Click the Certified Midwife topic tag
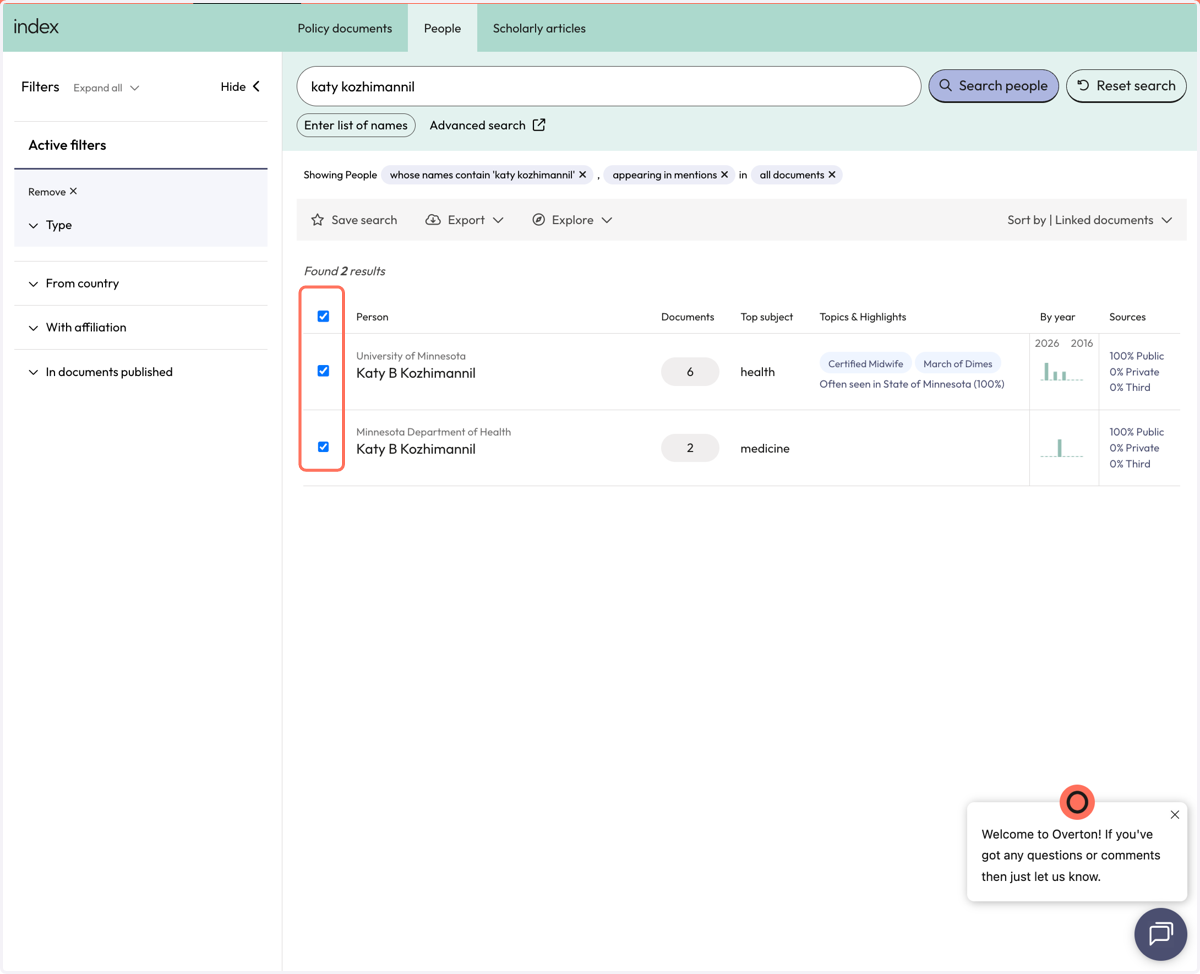 click(865, 364)
